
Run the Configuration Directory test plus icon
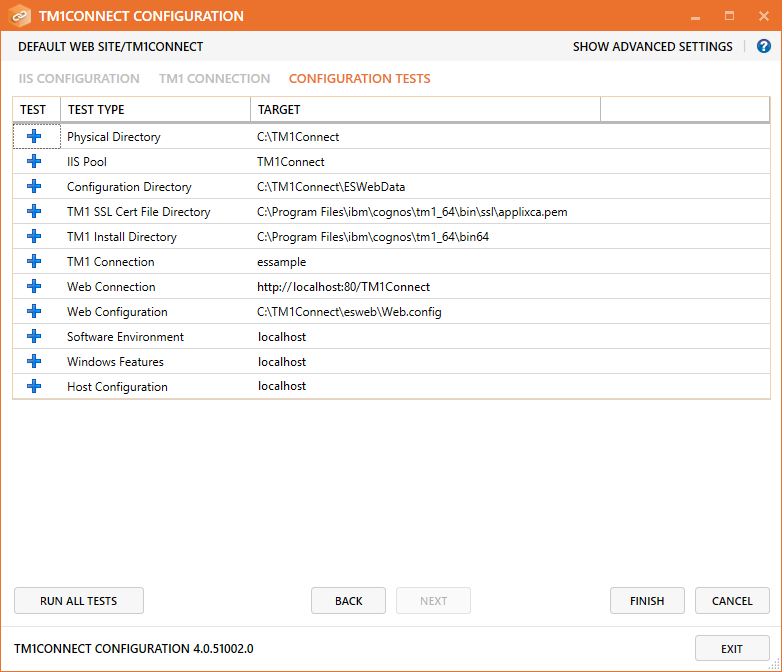pyautogui.click(x=34, y=186)
